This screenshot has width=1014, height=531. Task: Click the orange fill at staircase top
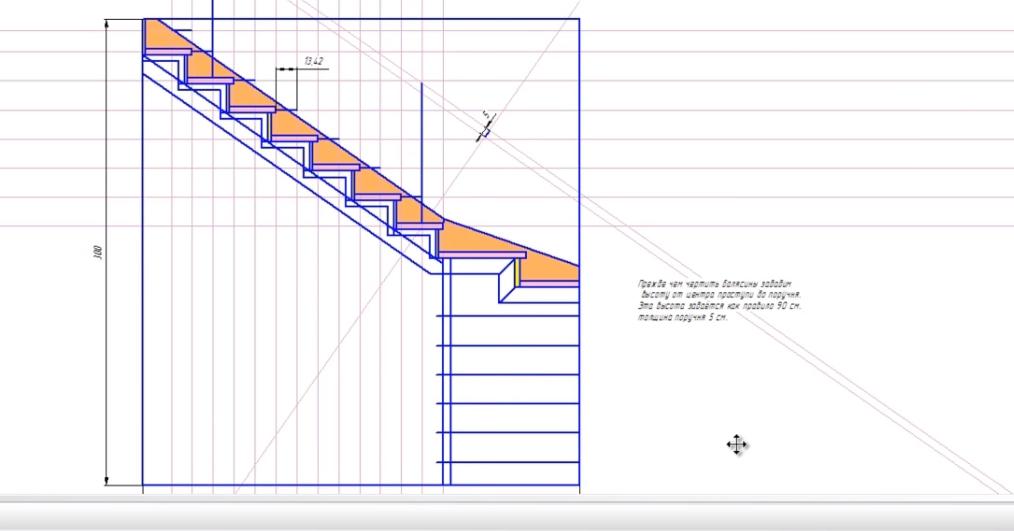[x=160, y=35]
